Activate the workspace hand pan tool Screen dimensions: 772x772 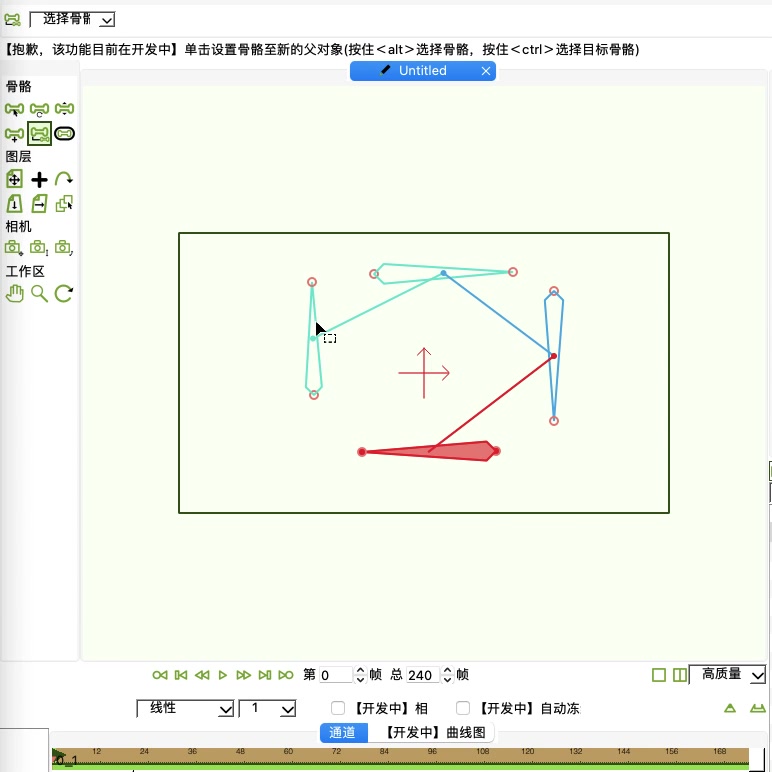[15, 293]
